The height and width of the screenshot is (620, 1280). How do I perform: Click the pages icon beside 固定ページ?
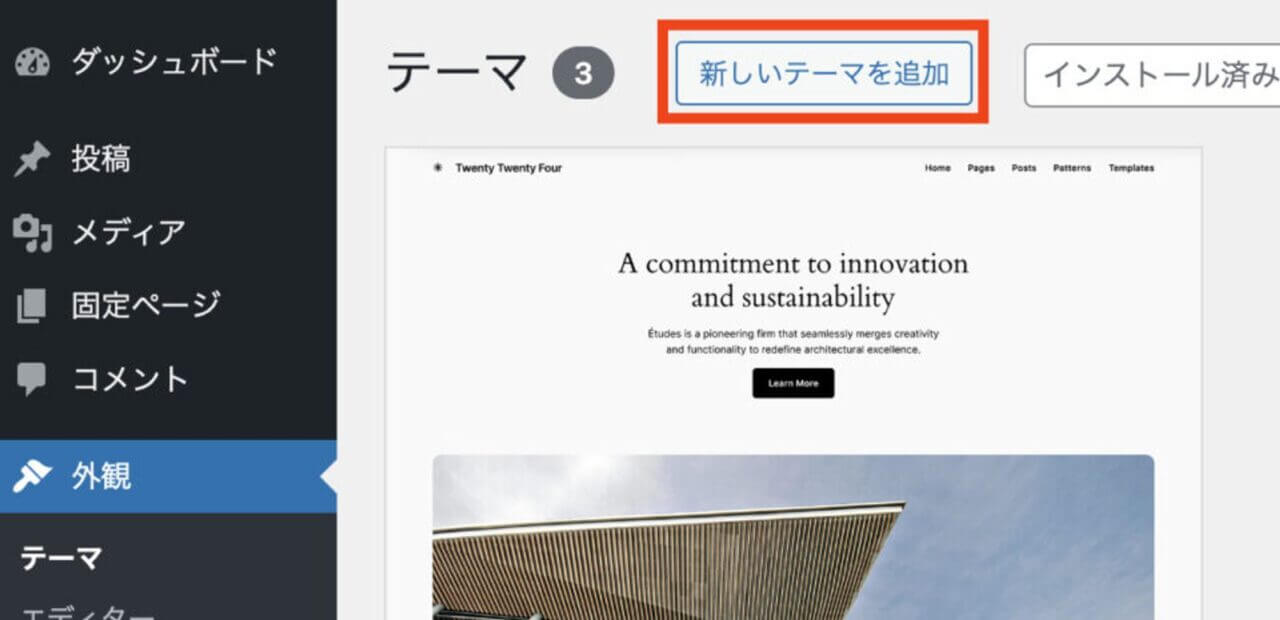point(32,305)
